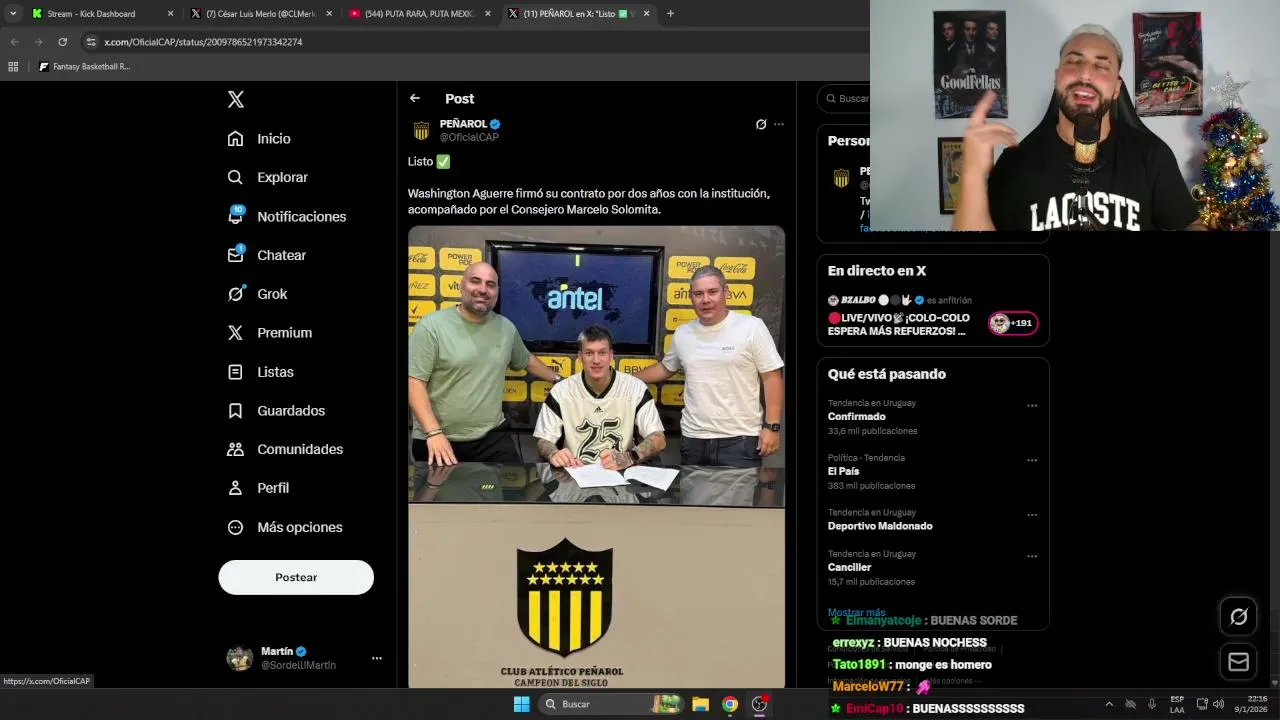This screenshot has width=1280, height=720.
Task: Click the +191 listeners badge
Action: (1012, 323)
